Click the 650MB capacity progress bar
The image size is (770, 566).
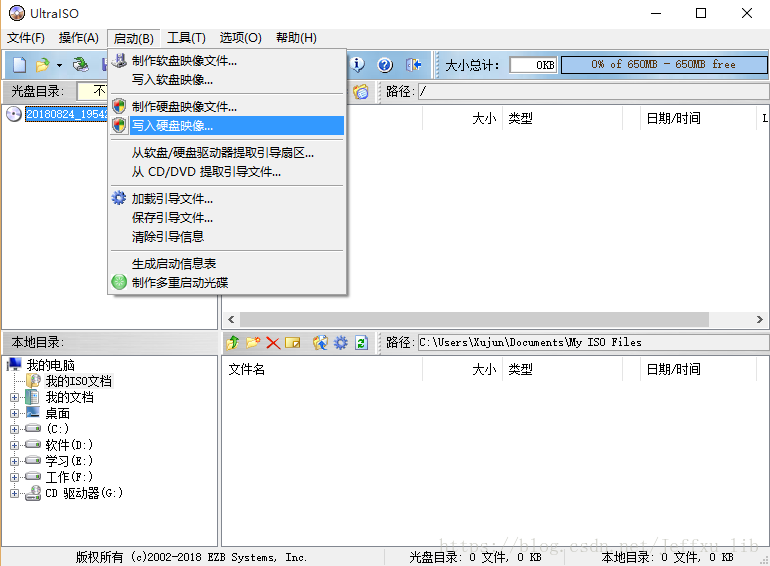point(664,64)
